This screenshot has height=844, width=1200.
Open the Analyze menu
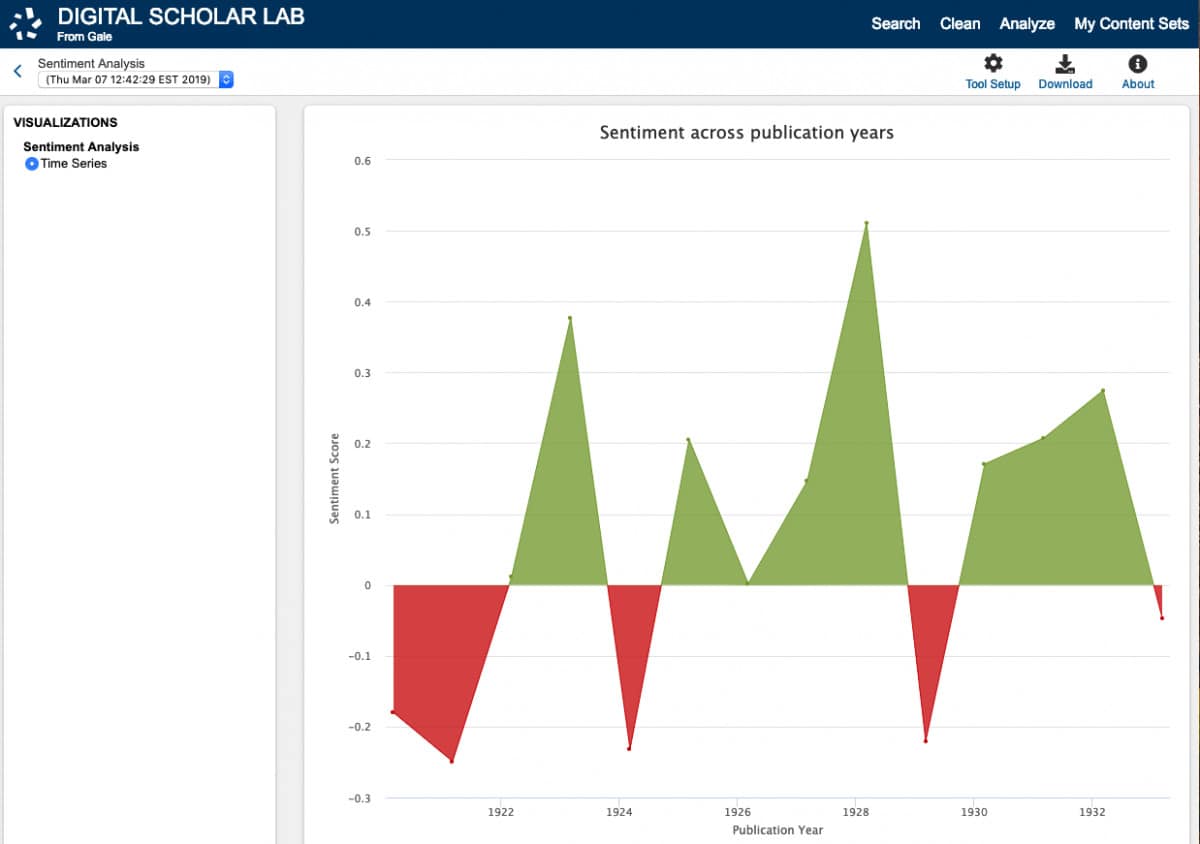pyautogui.click(x=1027, y=23)
